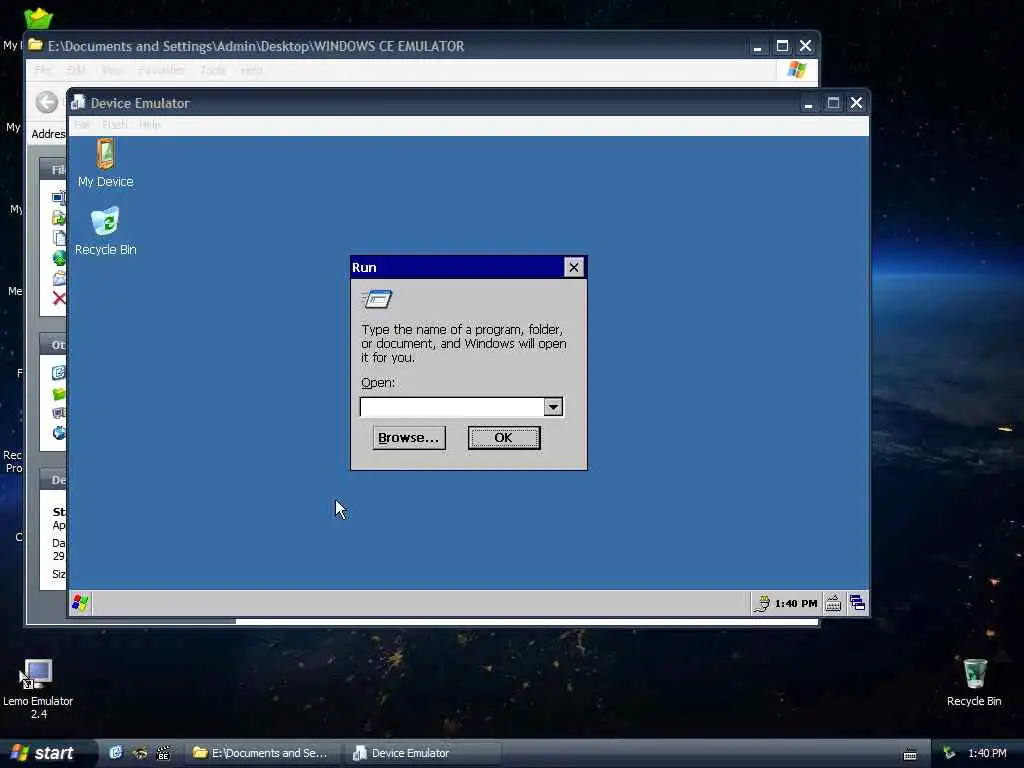Viewport: 1024px width, 768px height.
Task: Open the Explorer window File menu
Action: (x=42, y=70)
